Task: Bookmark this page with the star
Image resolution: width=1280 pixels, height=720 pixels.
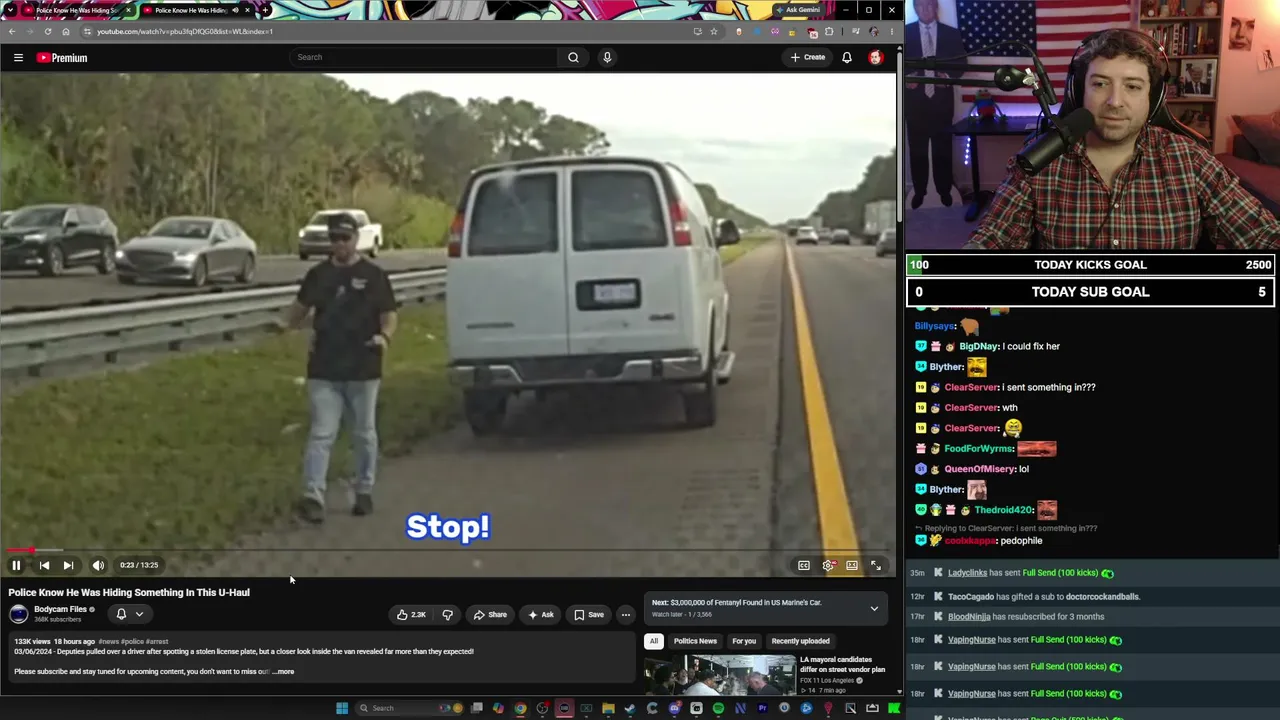Action: 713,31
